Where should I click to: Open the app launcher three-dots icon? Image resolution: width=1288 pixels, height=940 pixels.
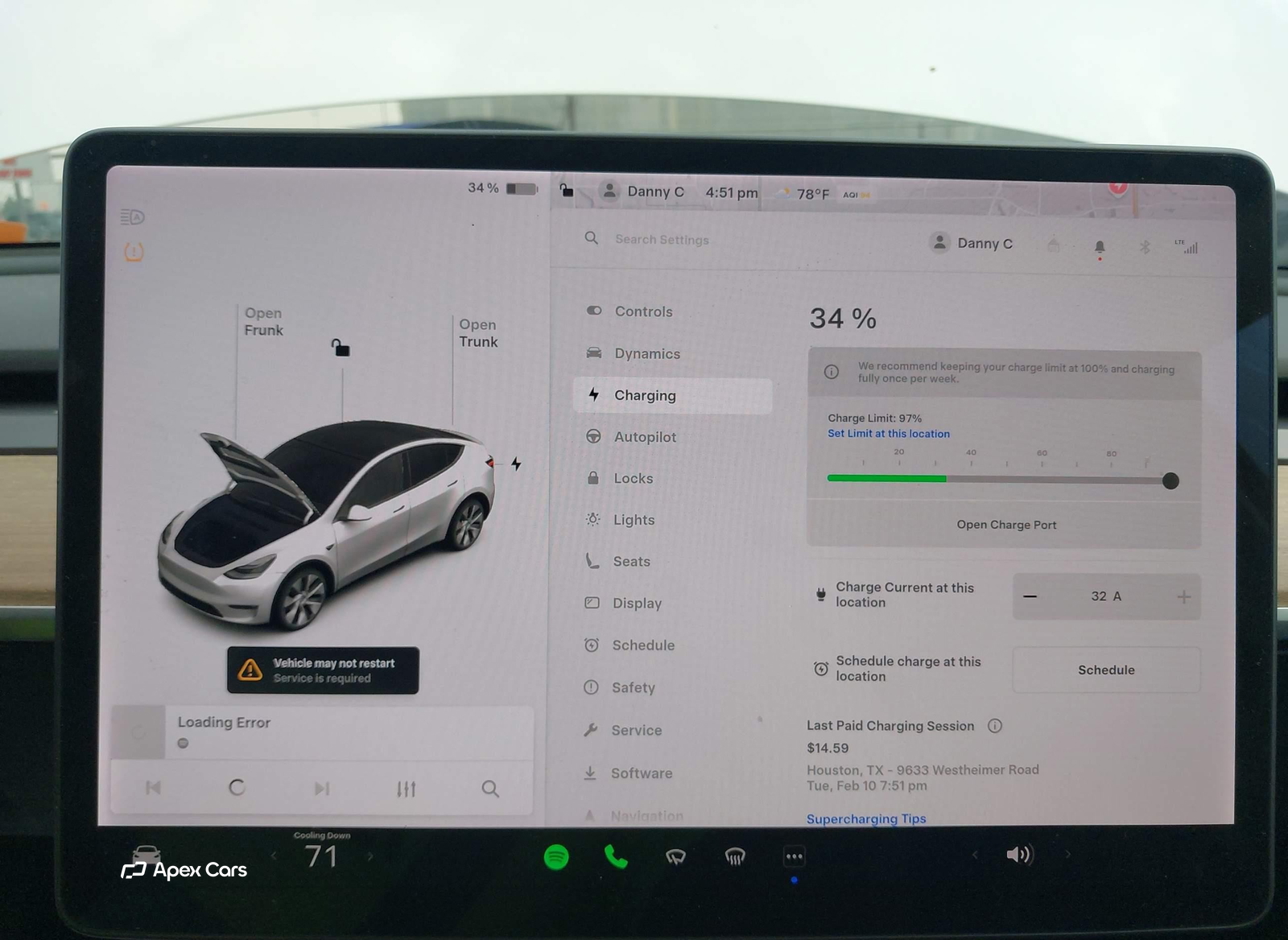coord(795,856)
